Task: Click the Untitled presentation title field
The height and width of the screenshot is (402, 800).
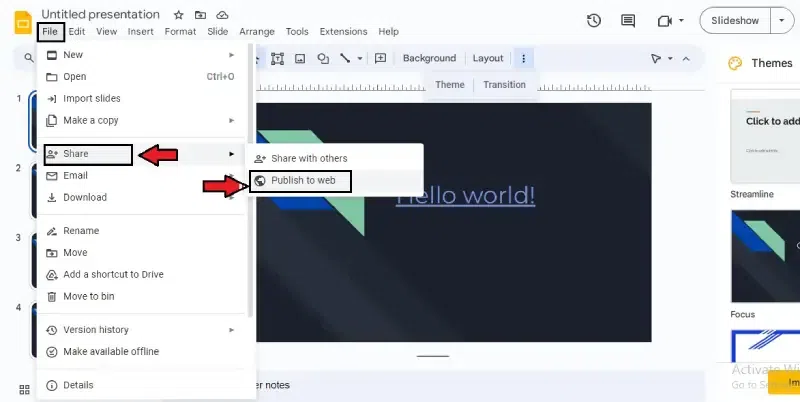Action: (x=101, y=15)
